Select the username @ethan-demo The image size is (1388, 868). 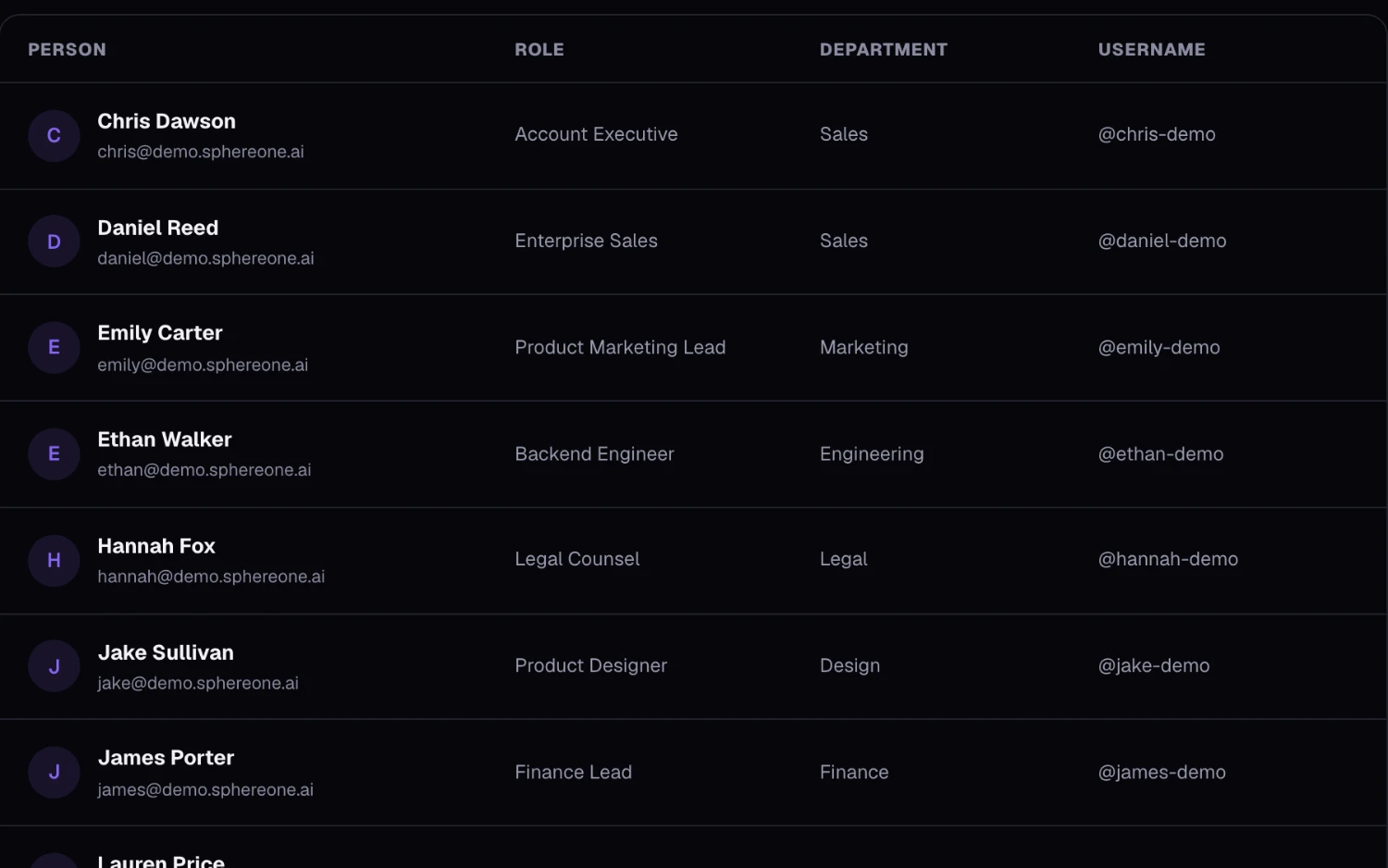pos(1160,453)
